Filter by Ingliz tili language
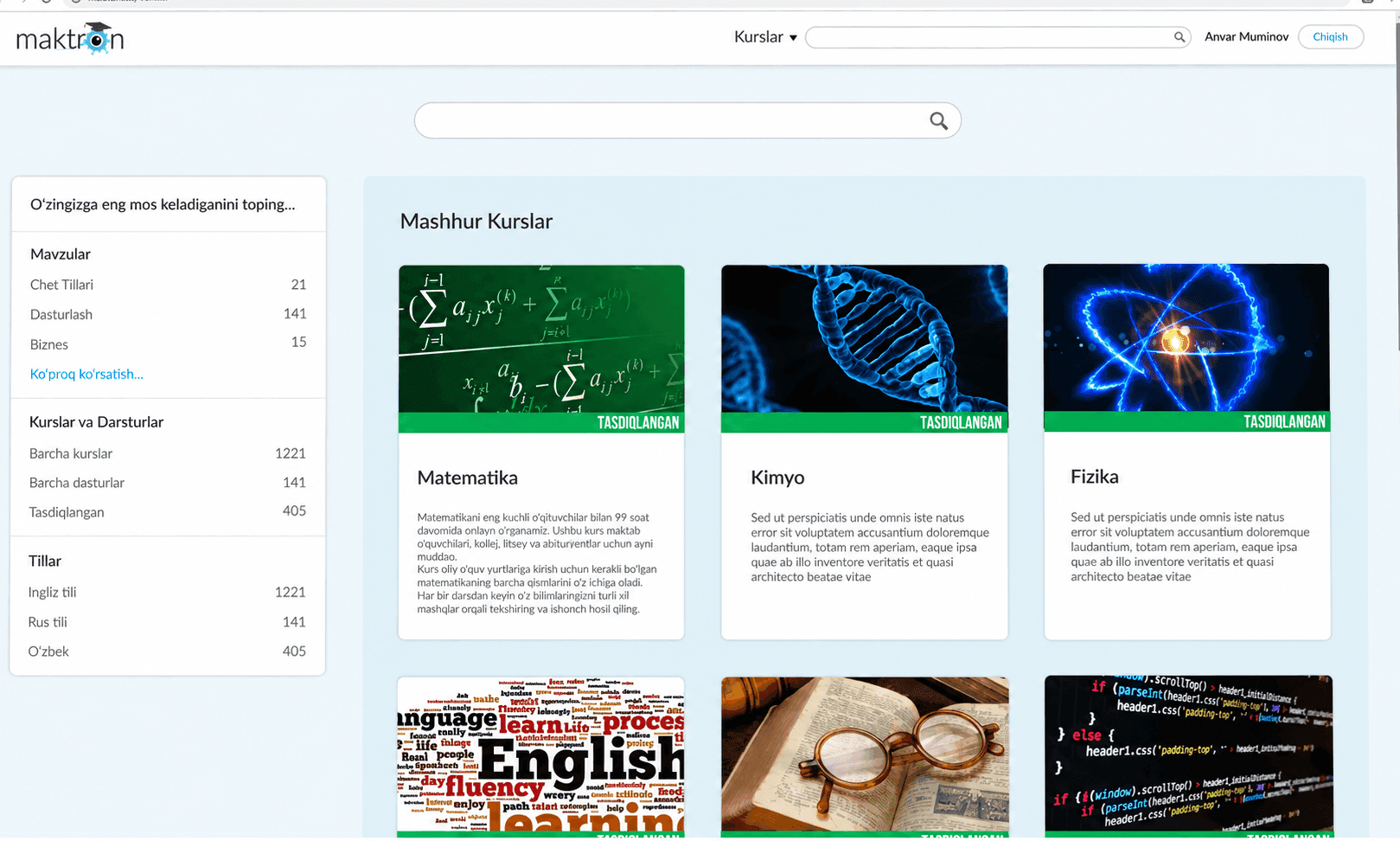This screenshot has width=1400, height=841. pos(52,593)
